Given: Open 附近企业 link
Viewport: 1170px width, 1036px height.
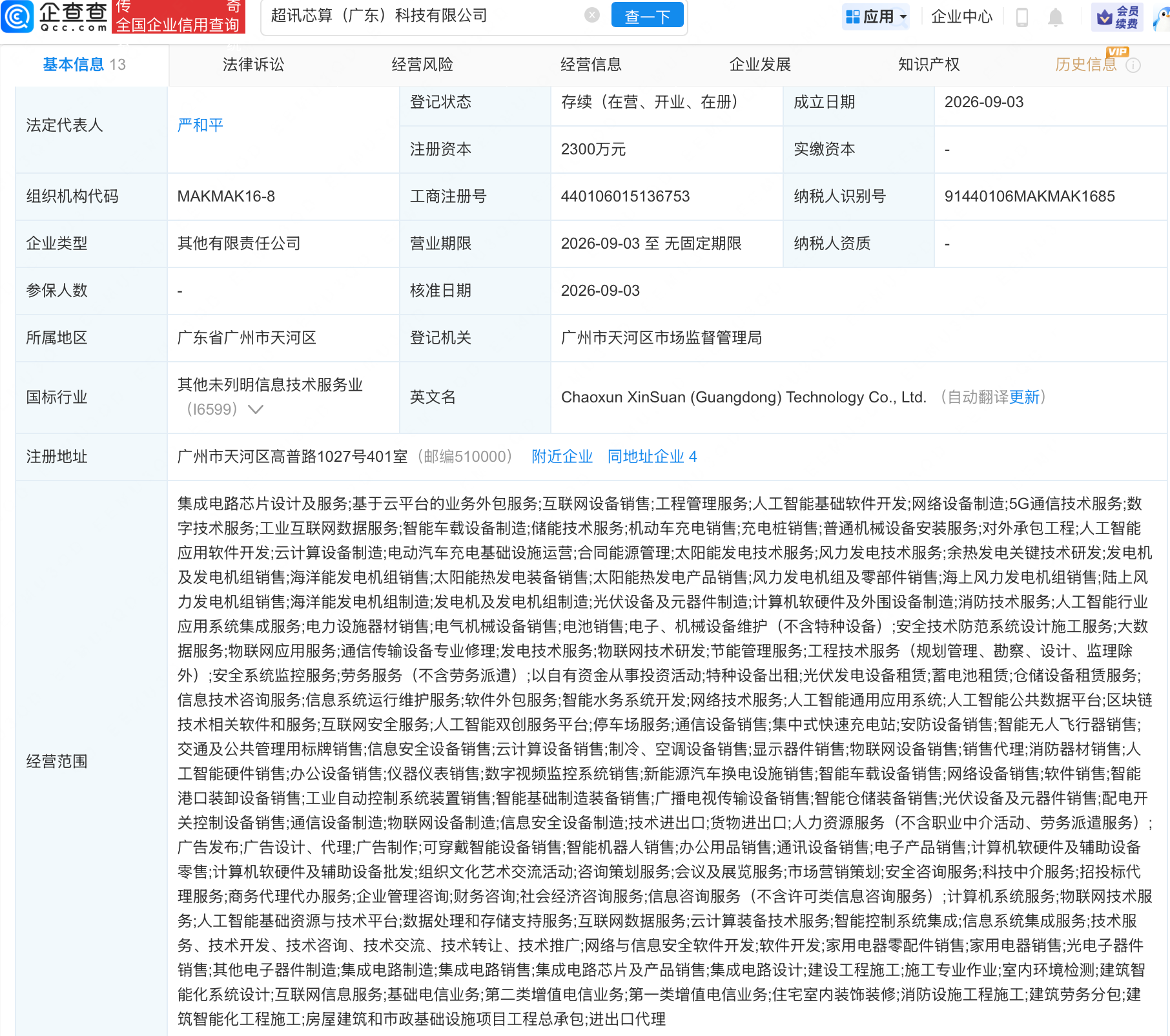Looking at the screenshot, I should pyautogui.click(x=562, y=457).
